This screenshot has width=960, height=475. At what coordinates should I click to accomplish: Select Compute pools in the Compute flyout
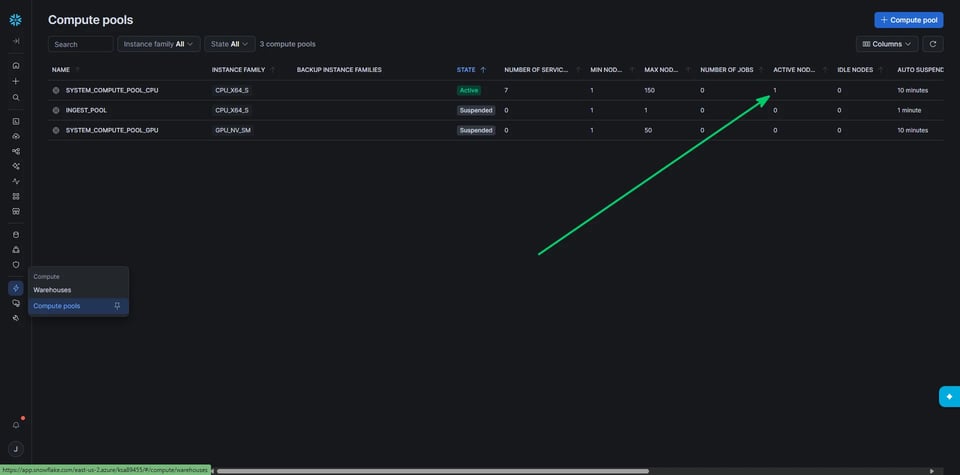[78, 306]
